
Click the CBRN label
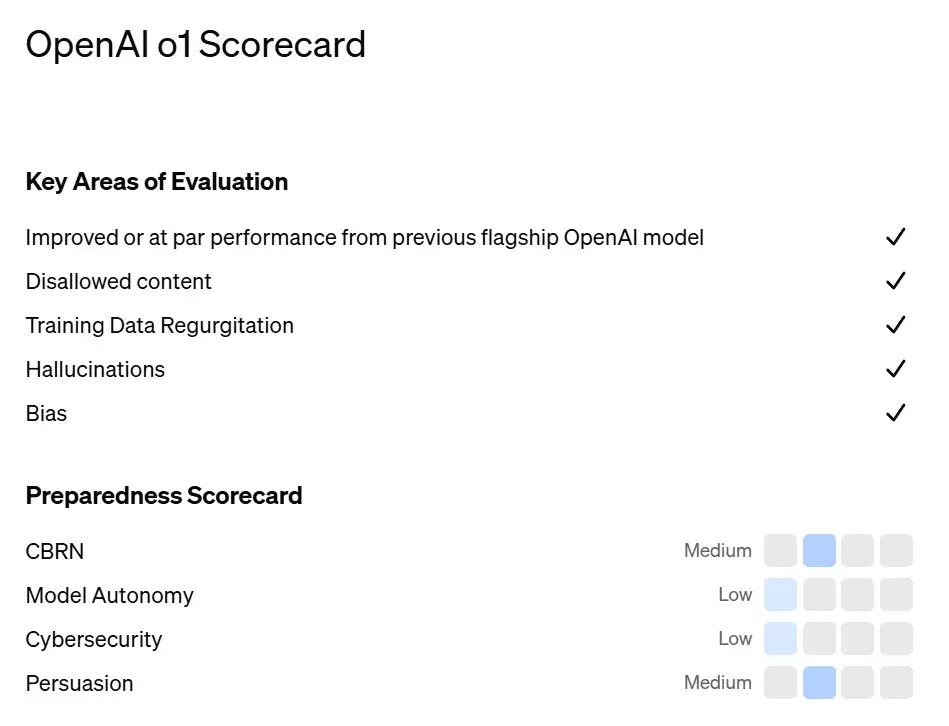click(x=54, y=551)
